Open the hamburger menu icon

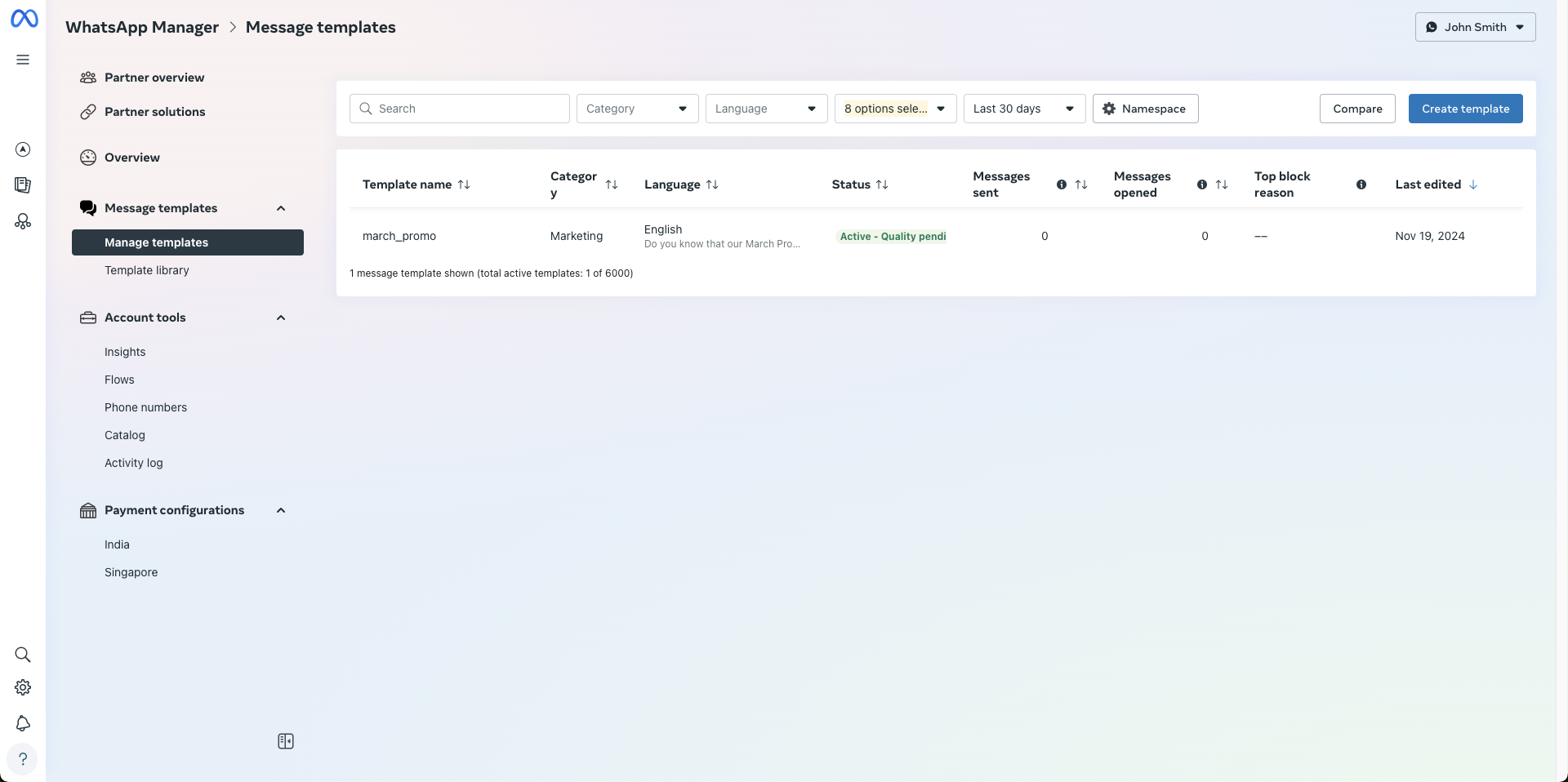23,60
